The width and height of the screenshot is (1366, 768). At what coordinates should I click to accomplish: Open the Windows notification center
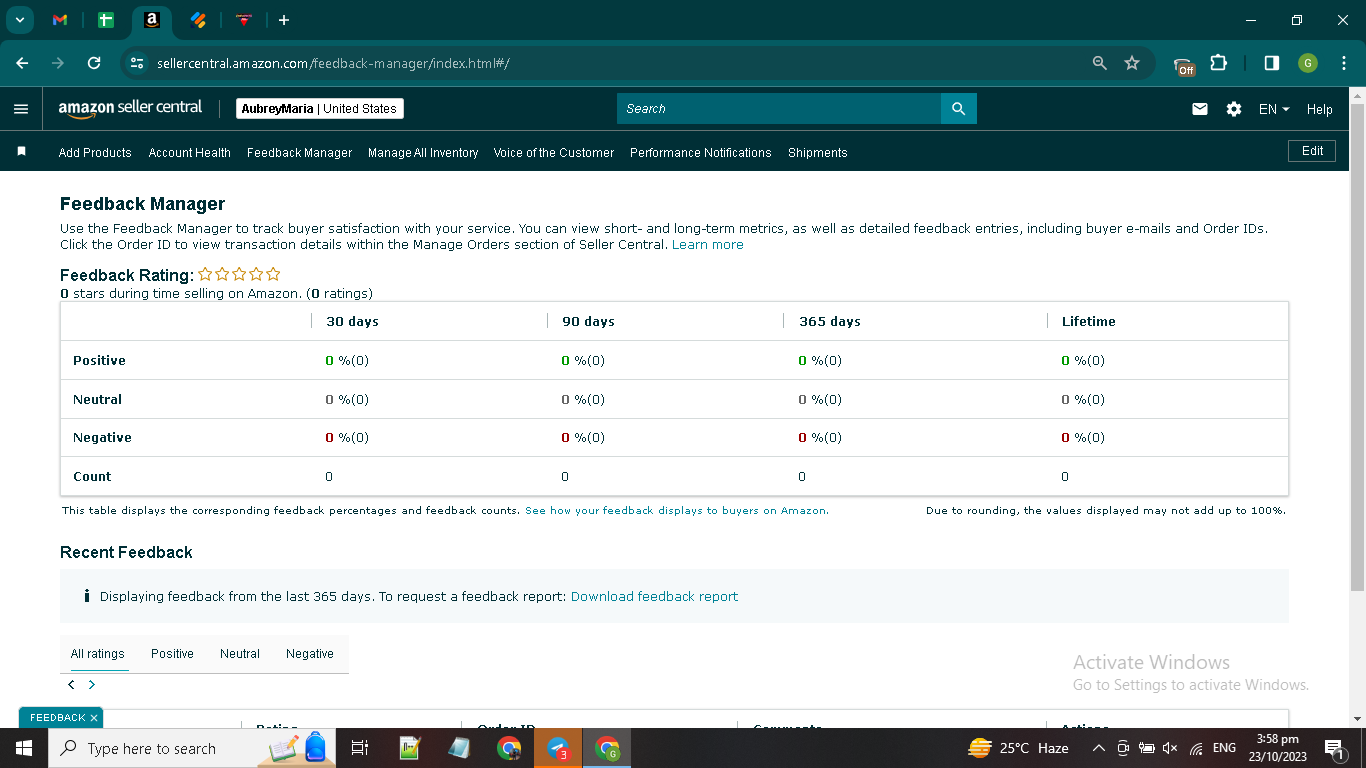[1333, 748]
